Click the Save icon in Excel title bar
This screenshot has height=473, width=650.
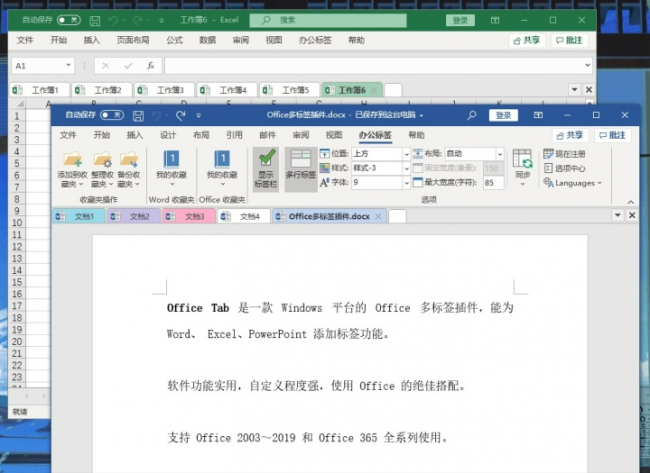pyautogui.click(x=95, y=21)
